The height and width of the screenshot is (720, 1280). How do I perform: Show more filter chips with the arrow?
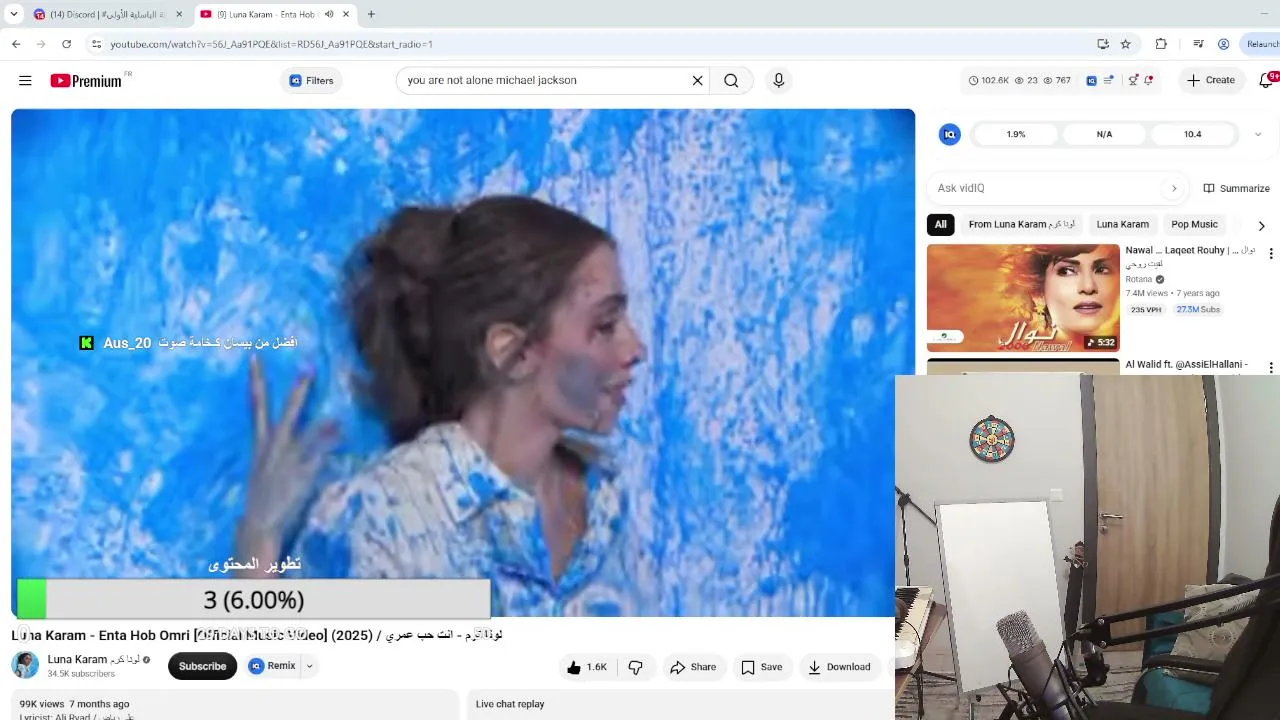(x=1261, y=225)
